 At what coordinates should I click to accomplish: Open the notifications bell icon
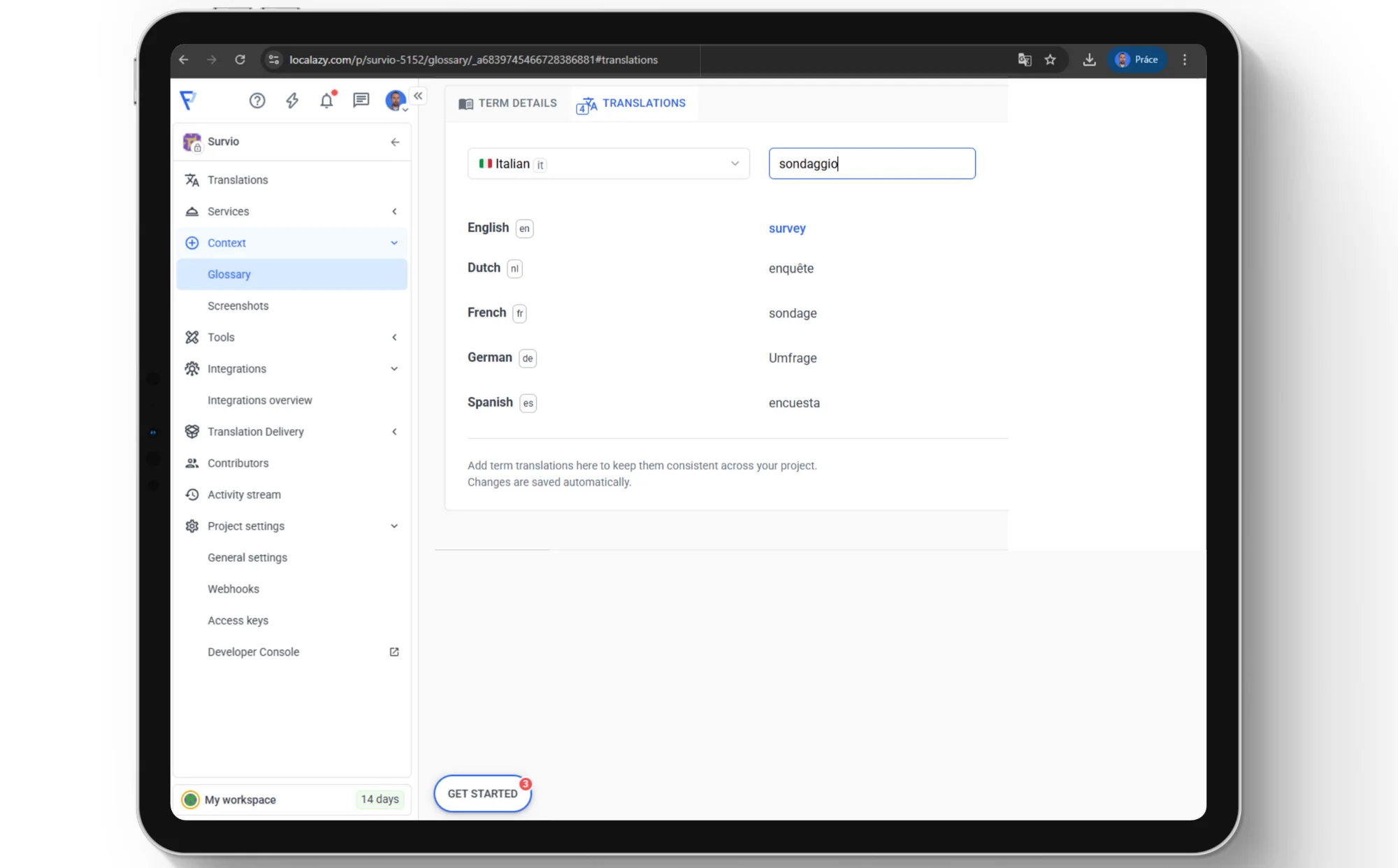(x=326, y=101)
